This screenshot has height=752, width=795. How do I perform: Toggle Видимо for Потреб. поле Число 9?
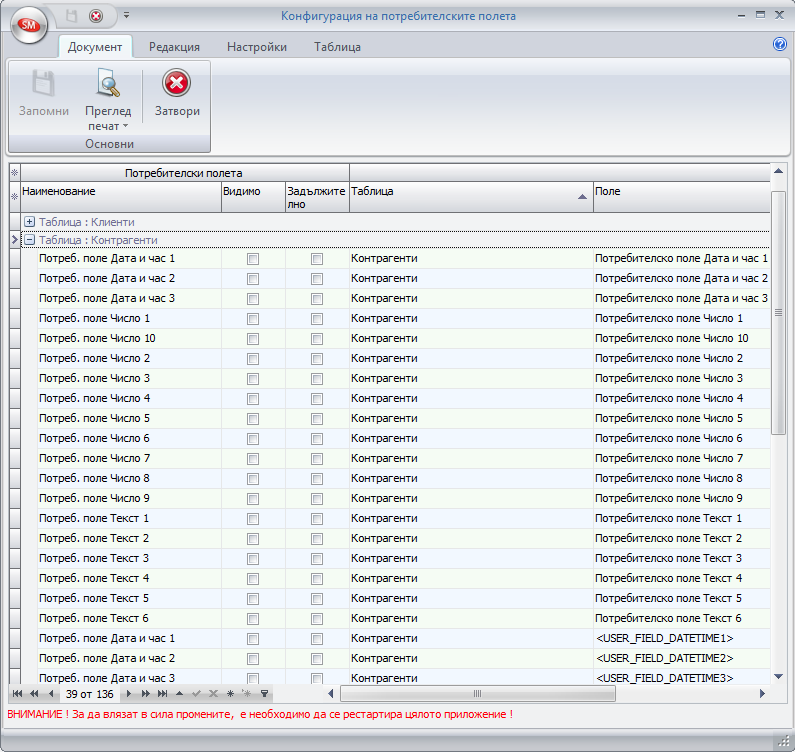[x=252, y=499]
